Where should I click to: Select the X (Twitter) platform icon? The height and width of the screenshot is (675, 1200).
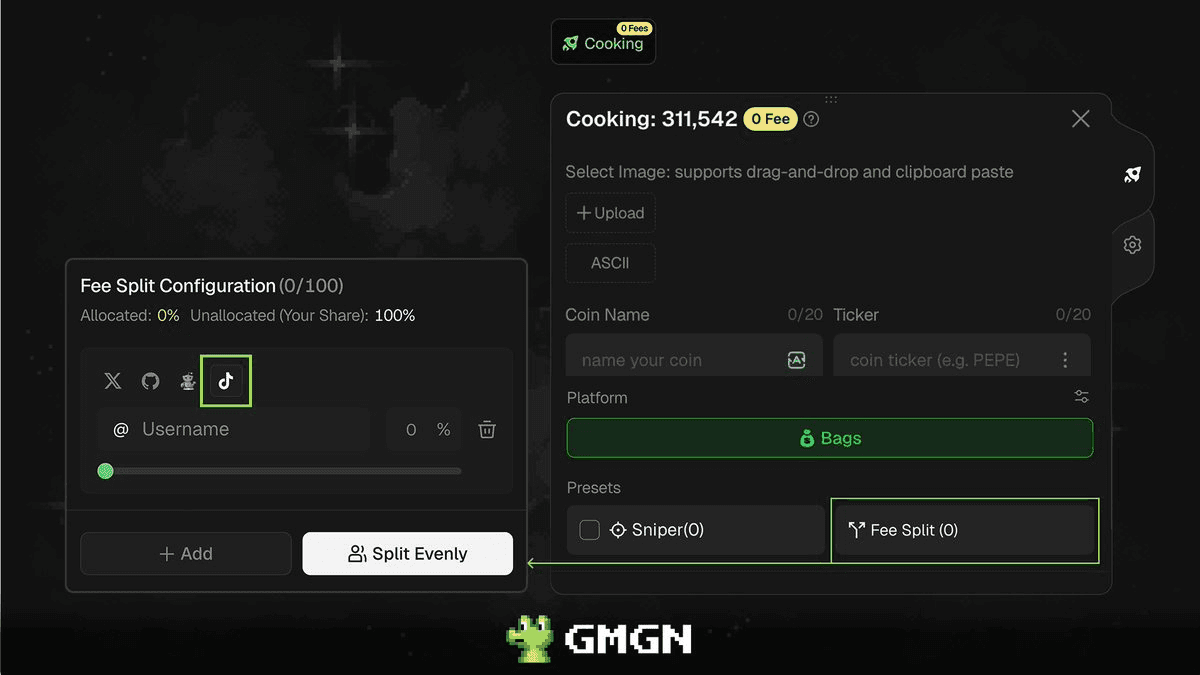[113, 381]
